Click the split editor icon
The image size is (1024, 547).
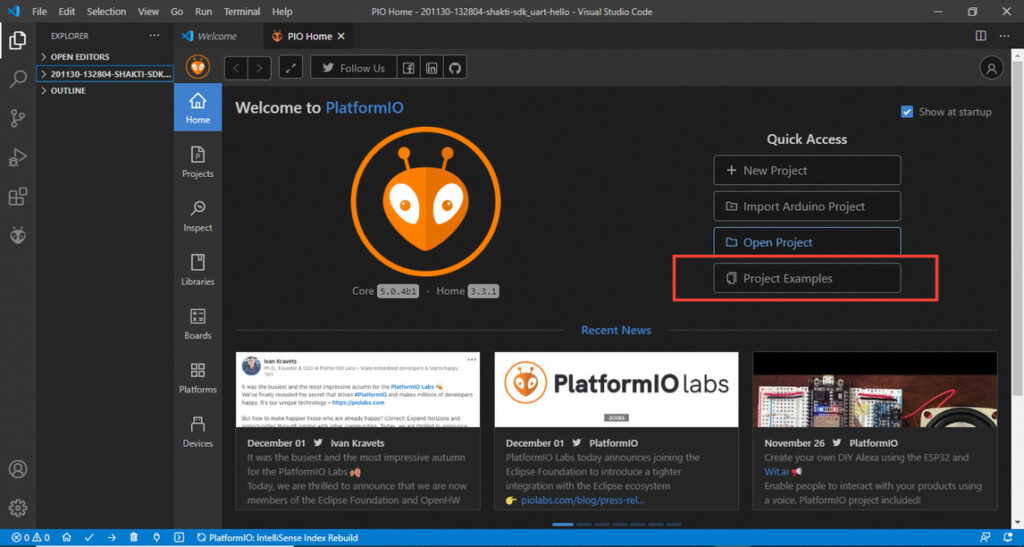click(x=981, y=36)
